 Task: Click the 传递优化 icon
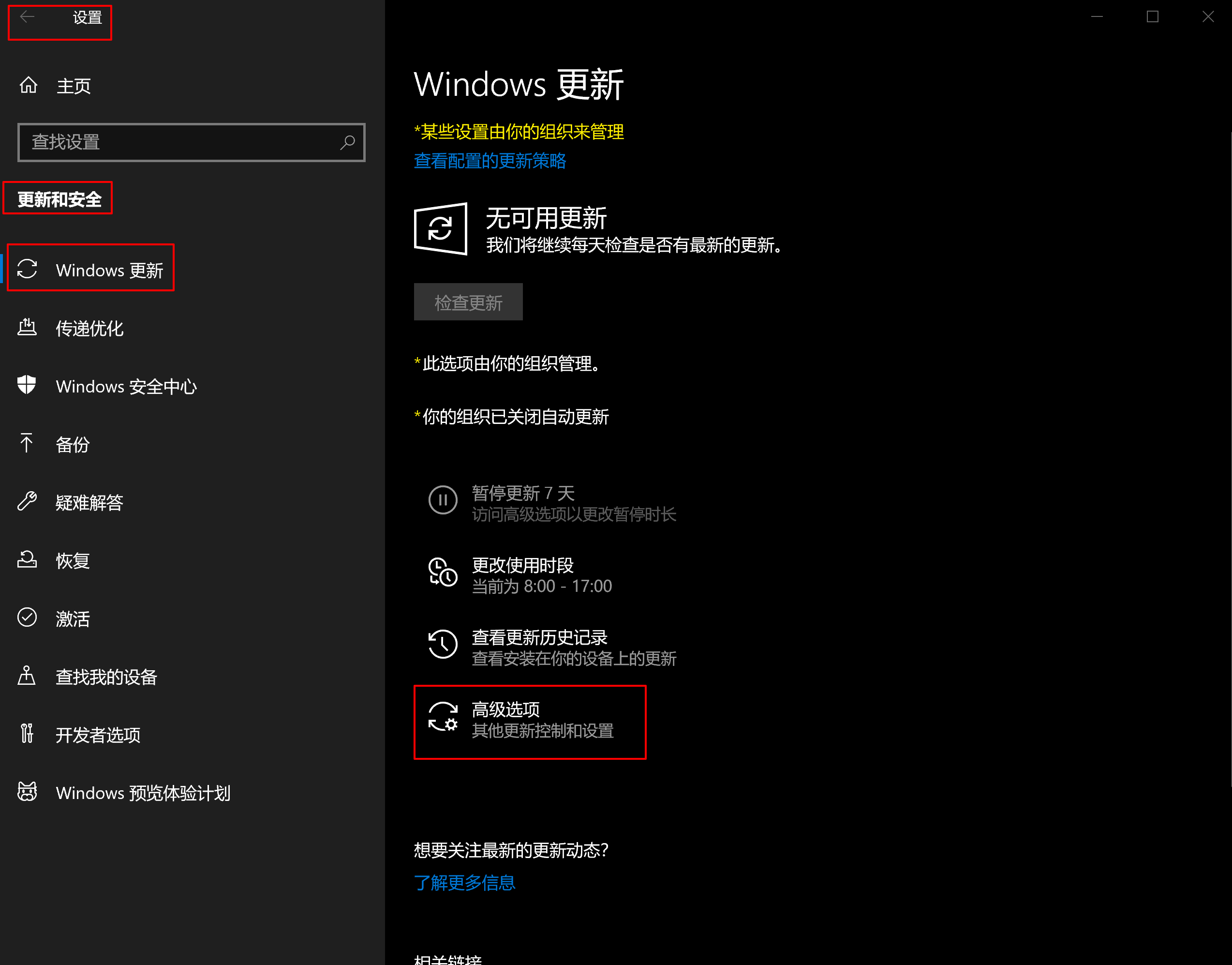click(27, 327)
